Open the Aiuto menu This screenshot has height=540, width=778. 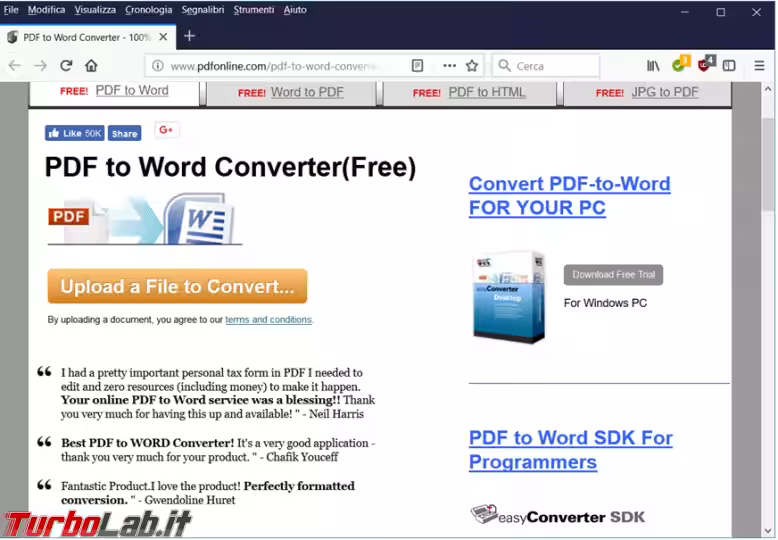(x=295, y=10)
